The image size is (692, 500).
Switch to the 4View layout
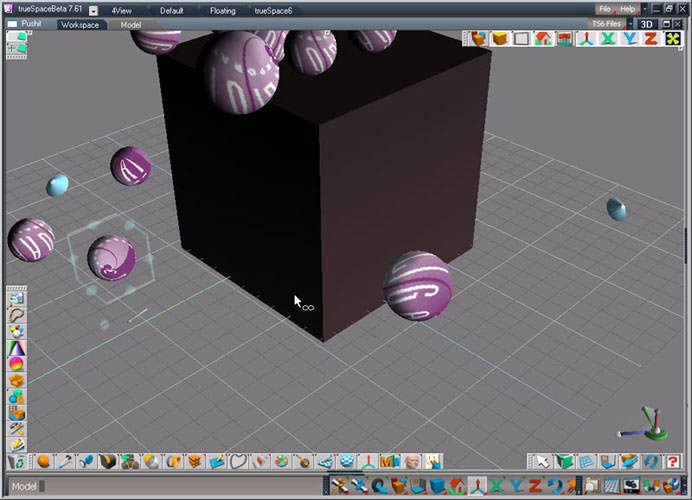(x=122, y=10)
